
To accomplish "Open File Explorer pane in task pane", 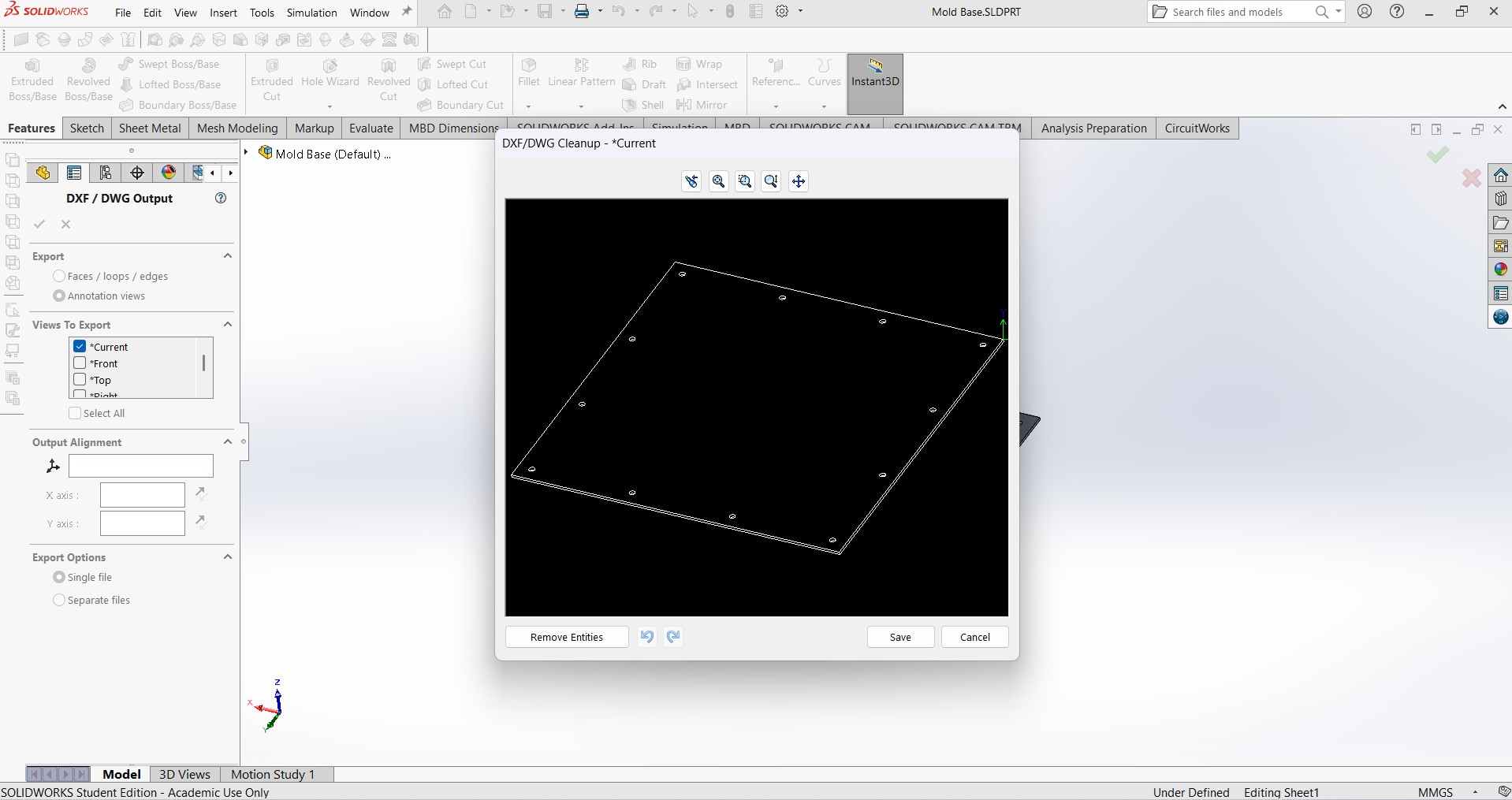I will tap(1501, 223).
